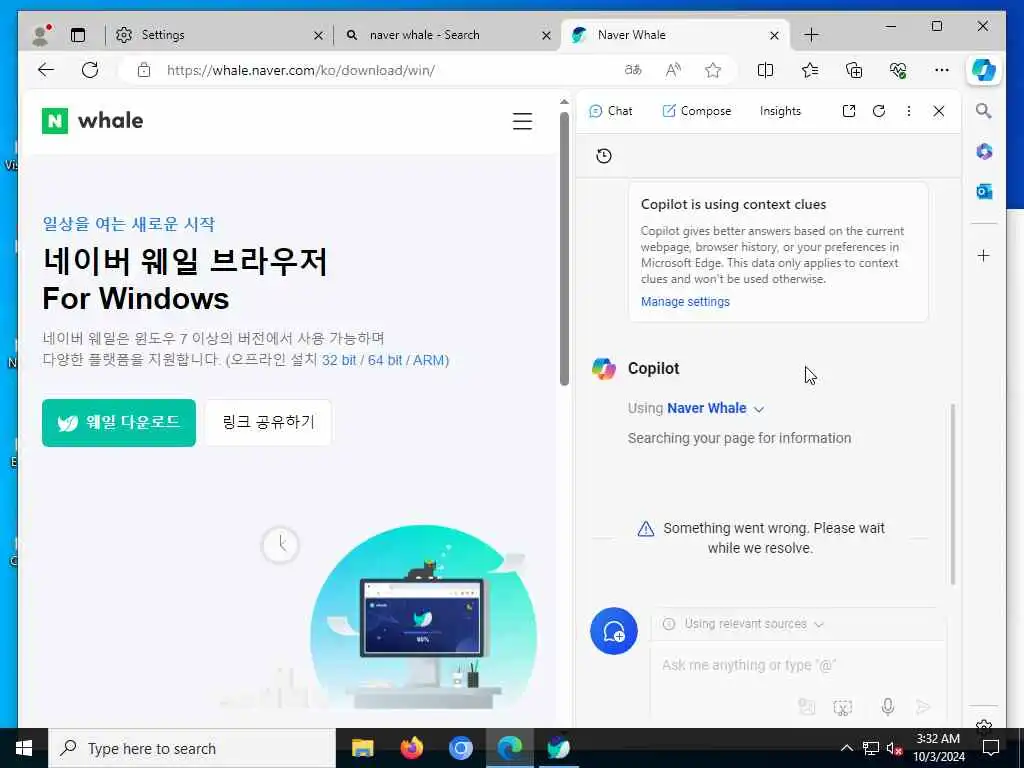Open Outlook in the sidebar
1024x768 pixels.
click(984, 191)
